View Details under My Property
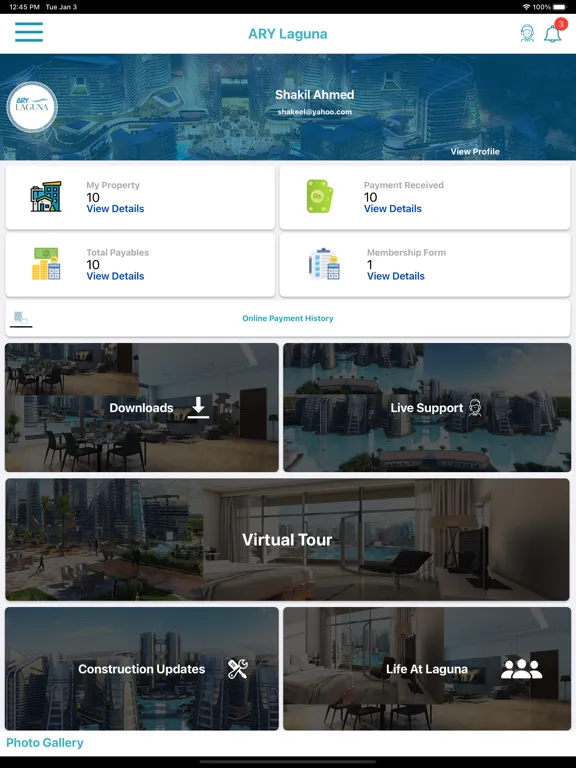The image size is (576, 768). click(x=115, y=209)
